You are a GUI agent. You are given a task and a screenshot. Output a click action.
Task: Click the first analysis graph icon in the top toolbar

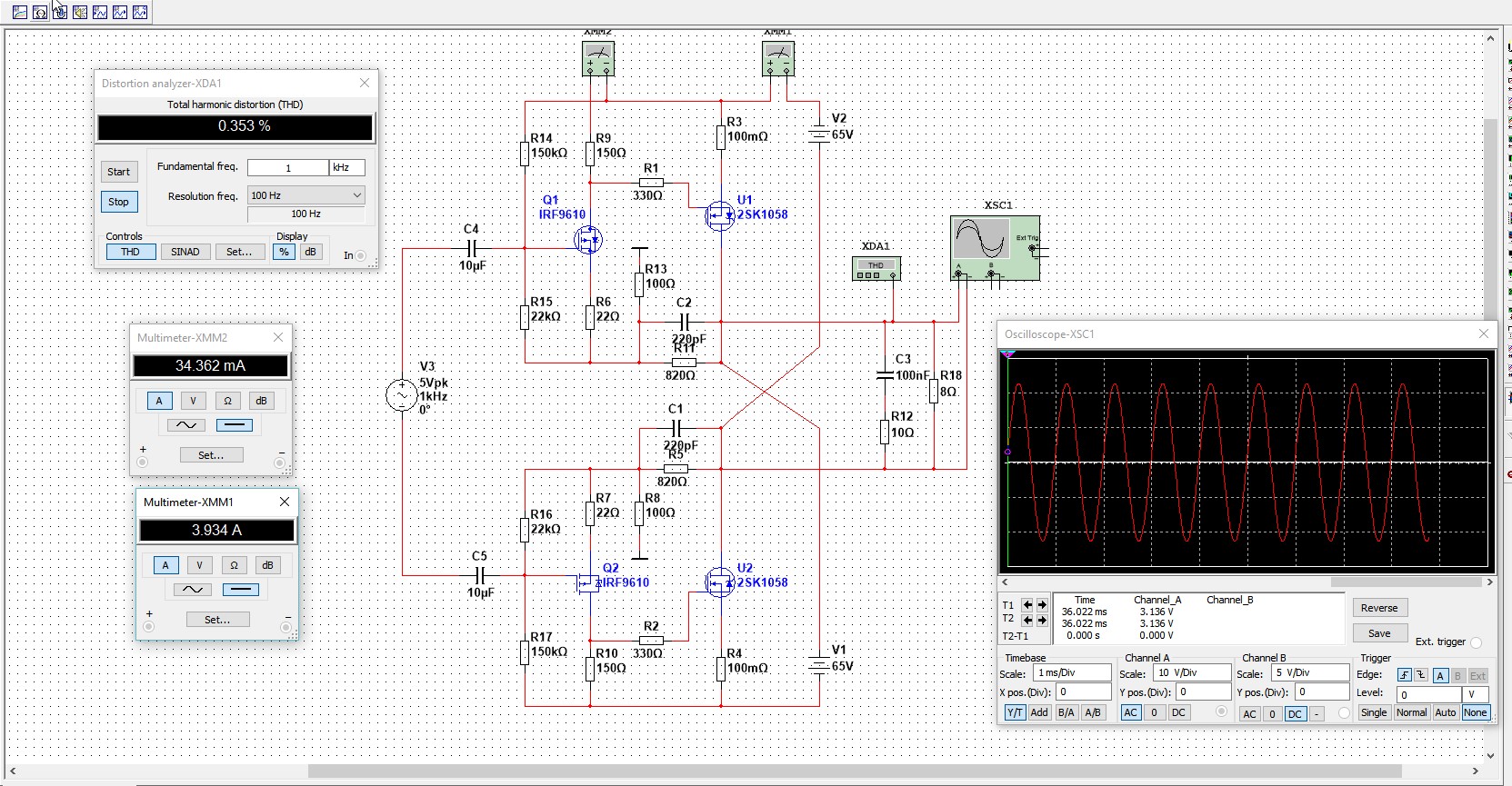click(20, 12)
